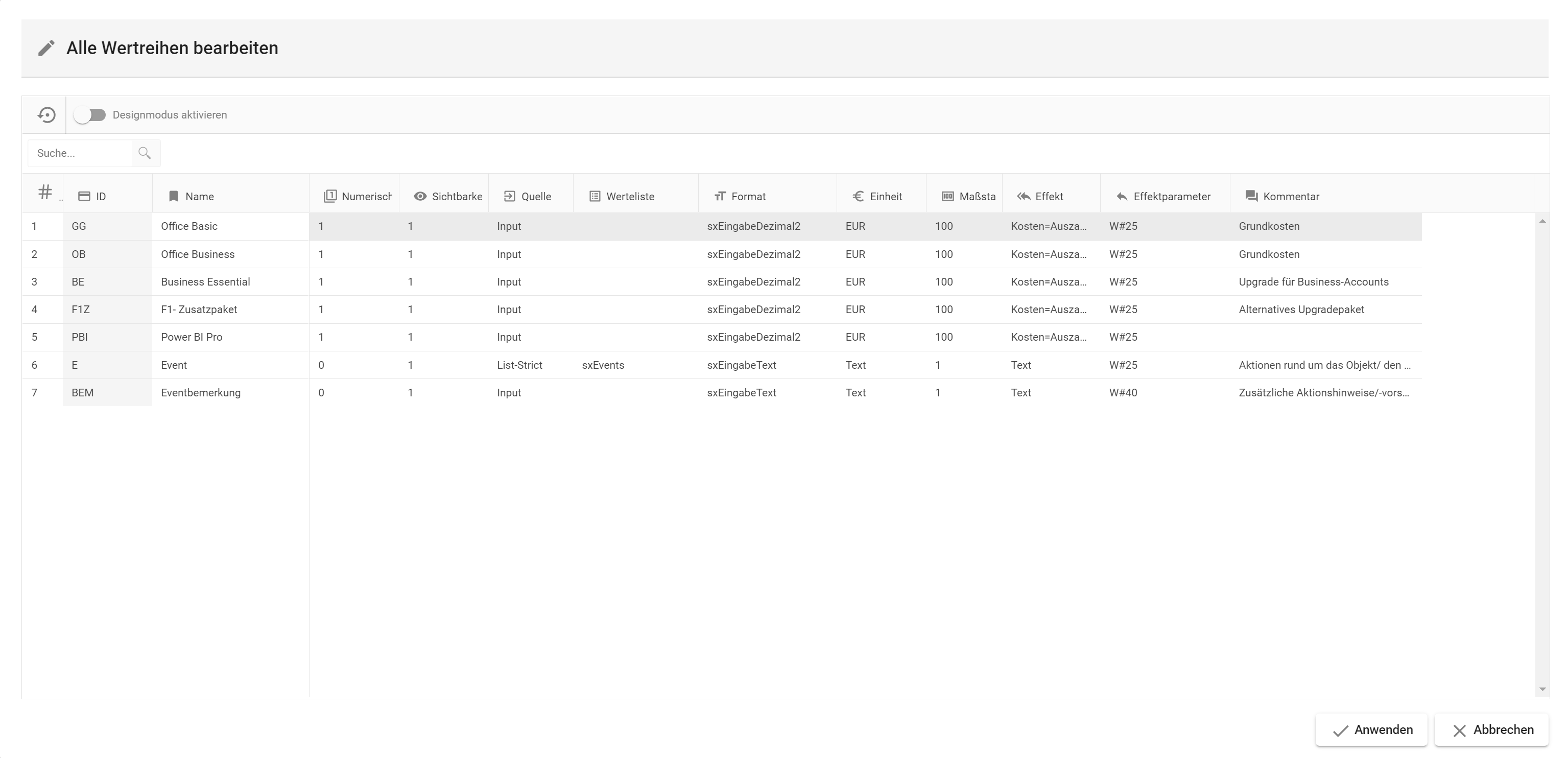Viewport: 1568px width, 758px height.
Task: Click the Quelle column input icon
Action: click(x=510, y=196)
